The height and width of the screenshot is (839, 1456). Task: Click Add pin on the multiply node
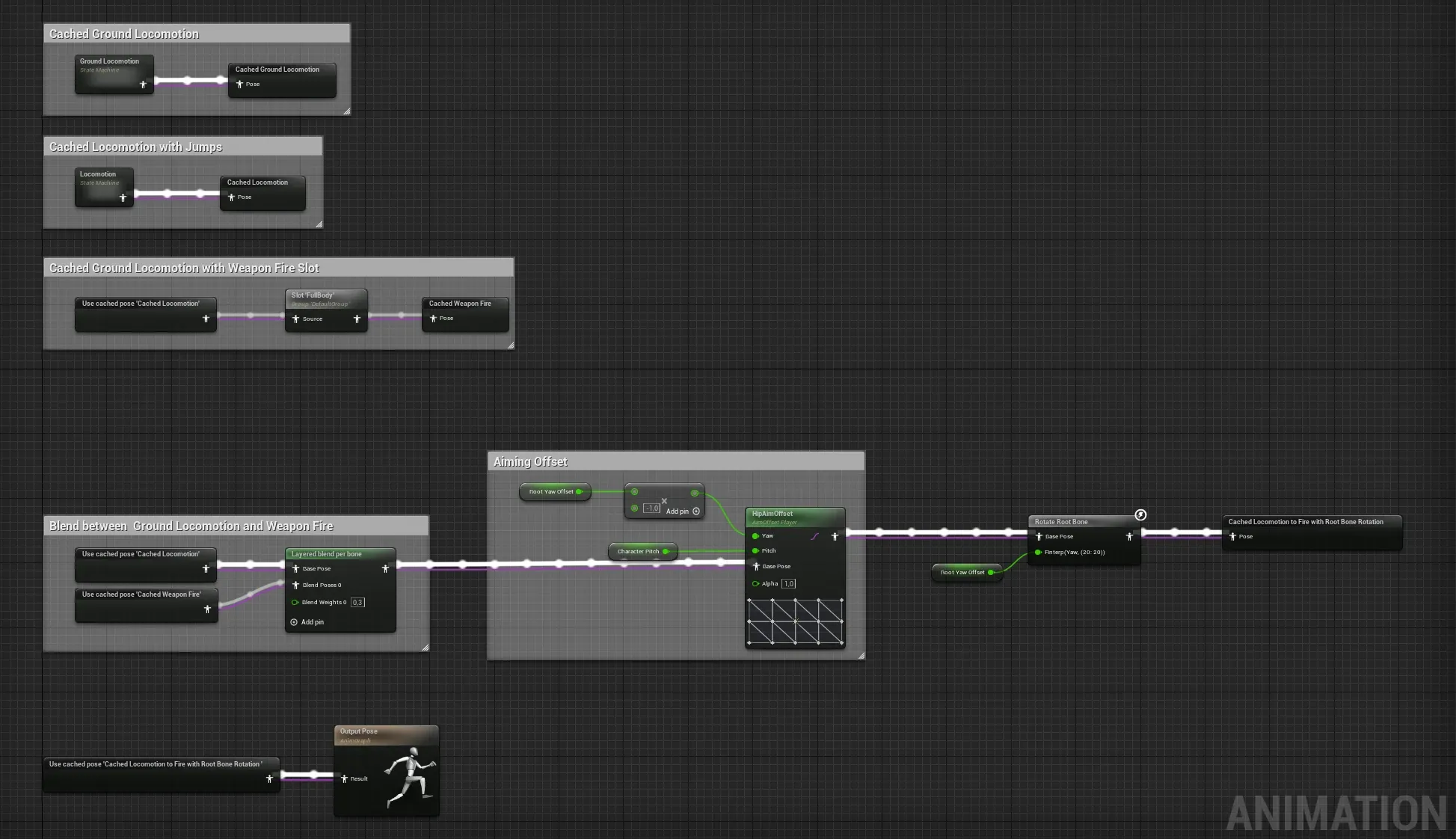pos(683,511)
